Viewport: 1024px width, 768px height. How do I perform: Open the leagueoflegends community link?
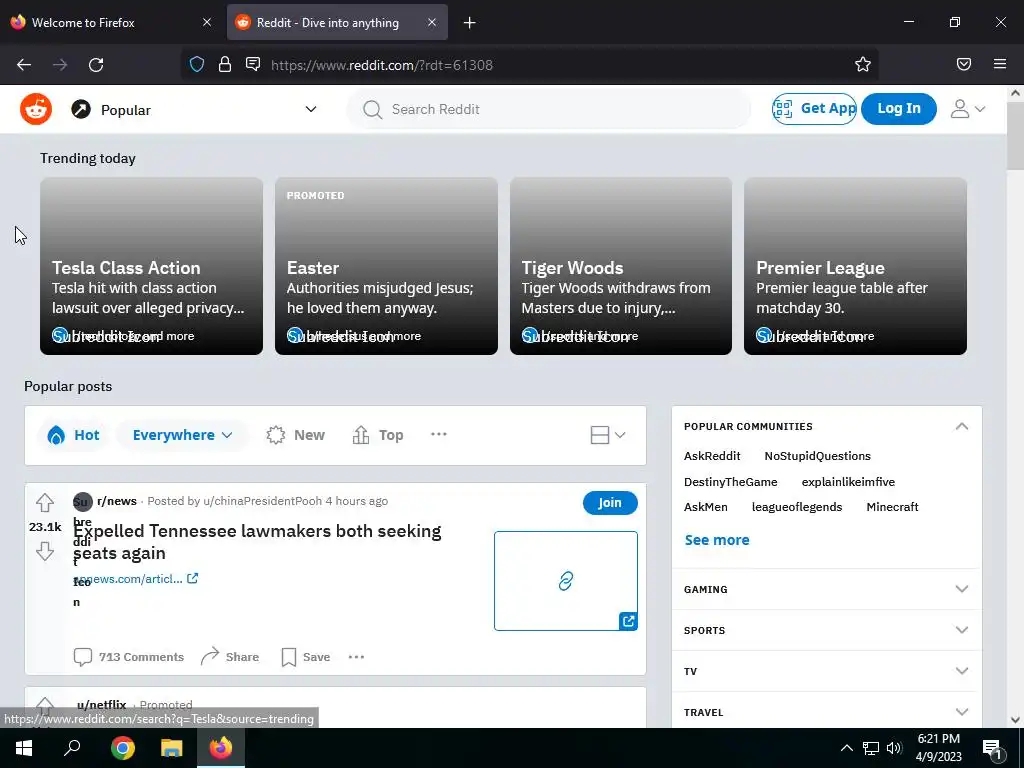pyautogui.click(x=797, y=507)
